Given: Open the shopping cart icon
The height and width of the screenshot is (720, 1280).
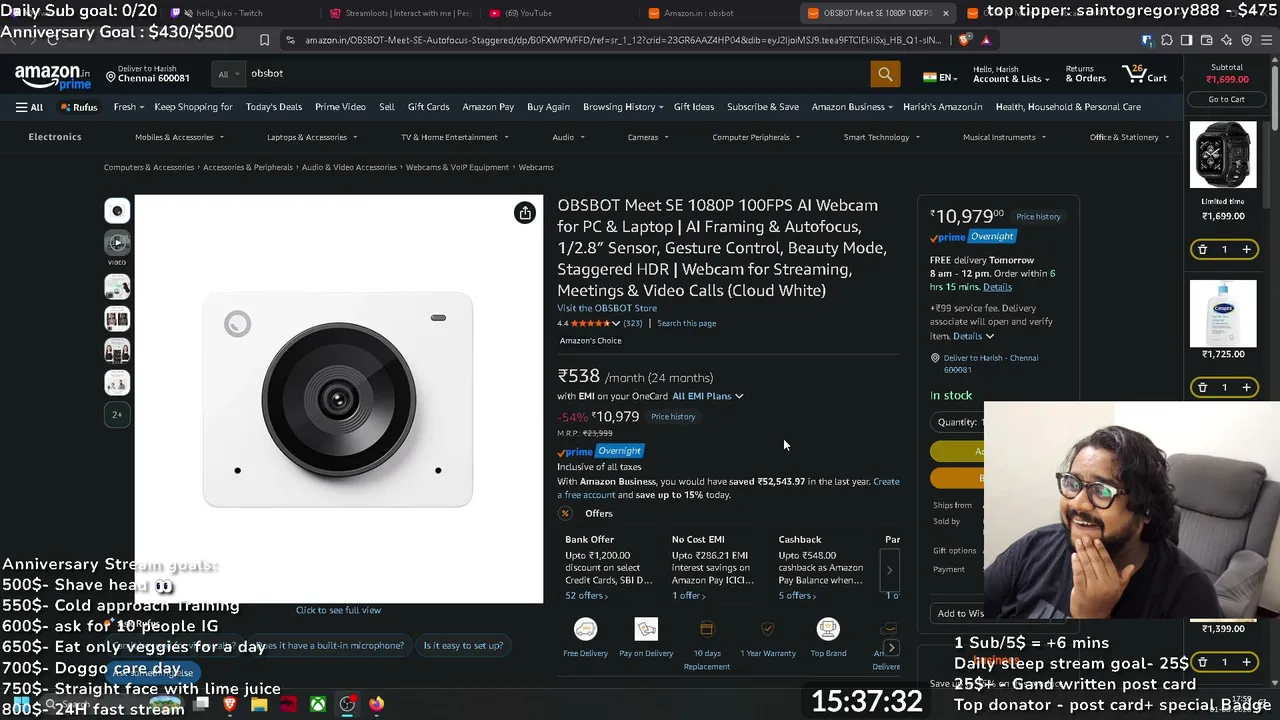Looking at the screenshot, I should [x=1144, y=74].
